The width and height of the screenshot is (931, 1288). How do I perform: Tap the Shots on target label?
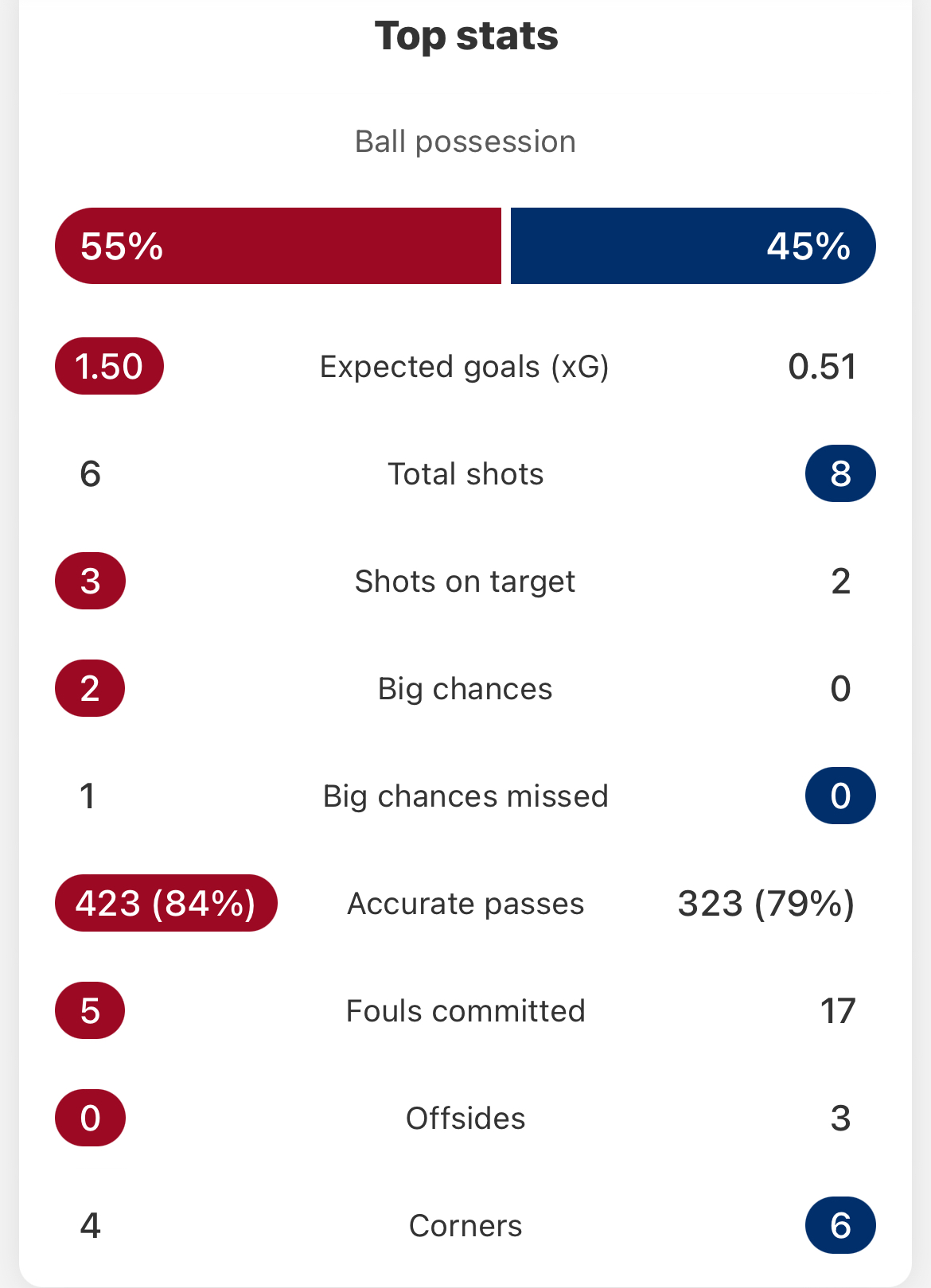465,582
